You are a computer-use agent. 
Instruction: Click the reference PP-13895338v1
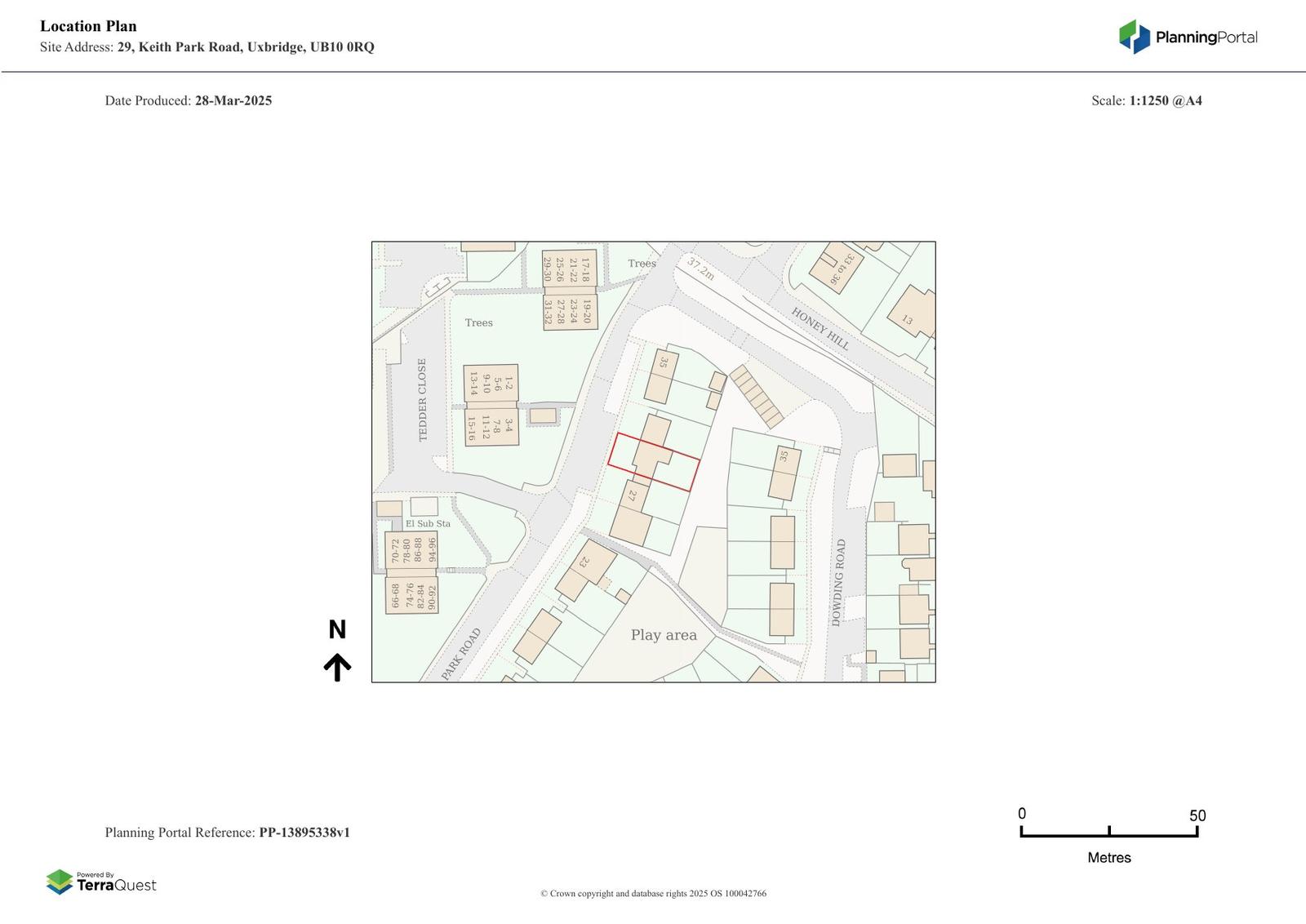(304, 833)
